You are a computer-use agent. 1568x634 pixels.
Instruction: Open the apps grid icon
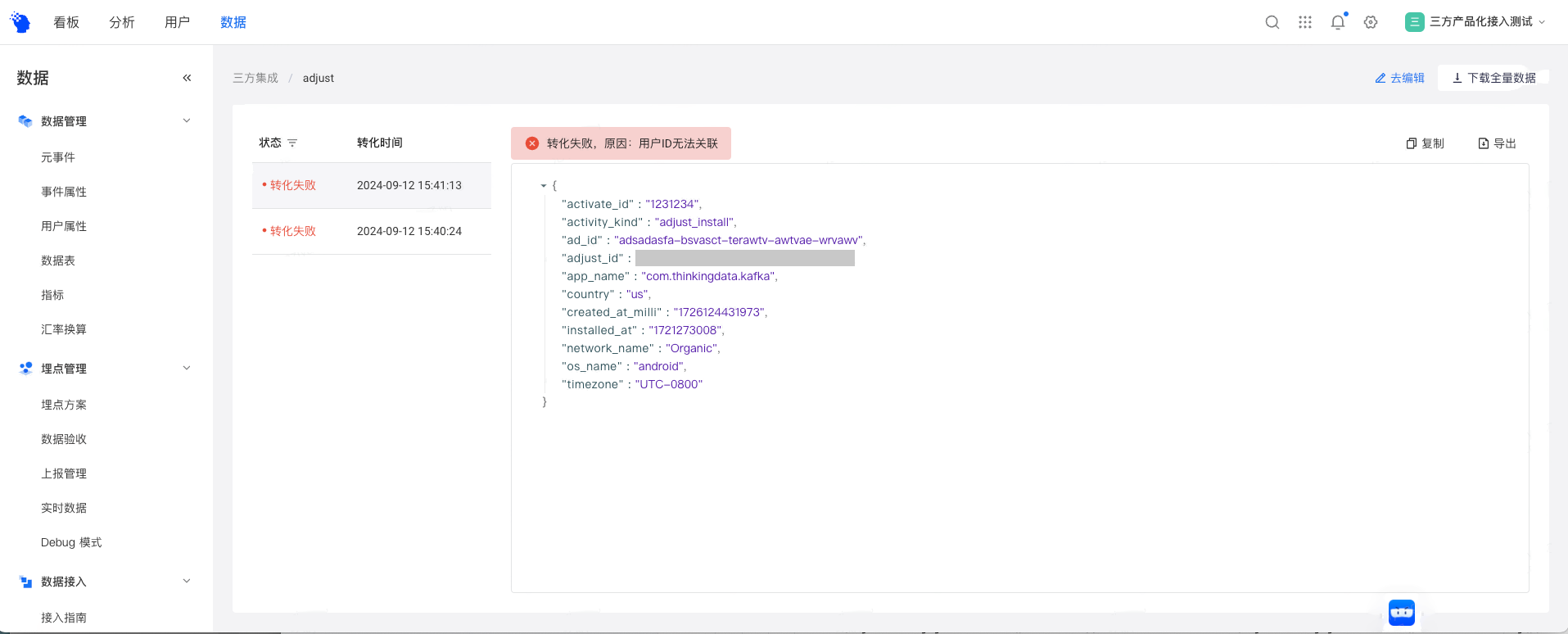[x=1305, y=22]
